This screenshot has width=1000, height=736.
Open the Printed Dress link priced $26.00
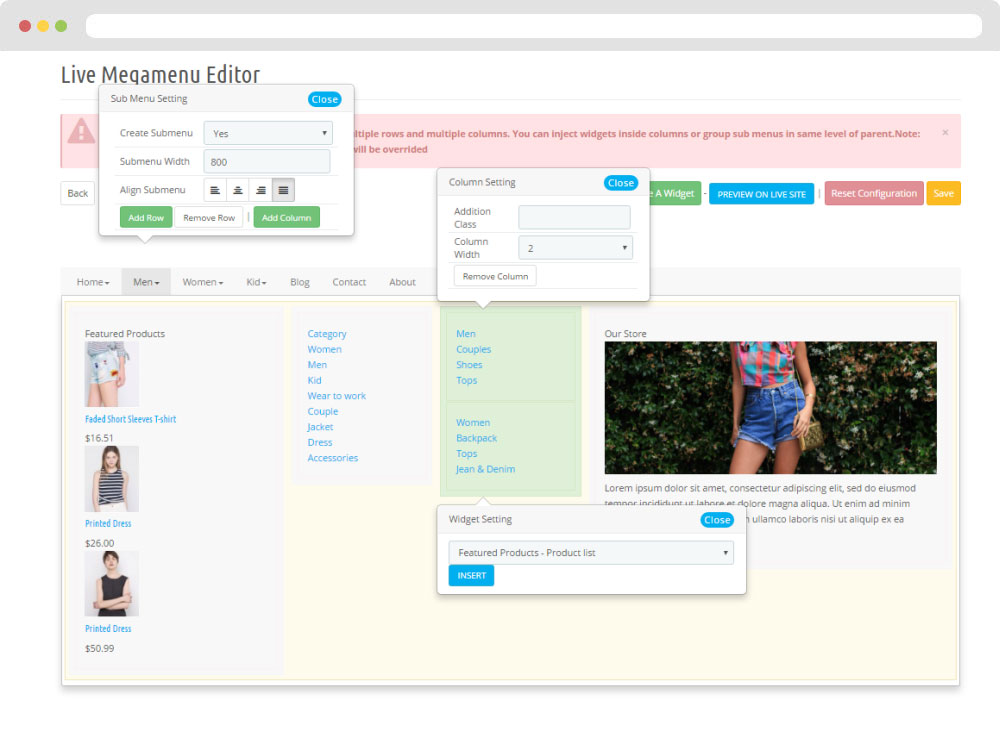pyautogui.click(x=108, y=524)
